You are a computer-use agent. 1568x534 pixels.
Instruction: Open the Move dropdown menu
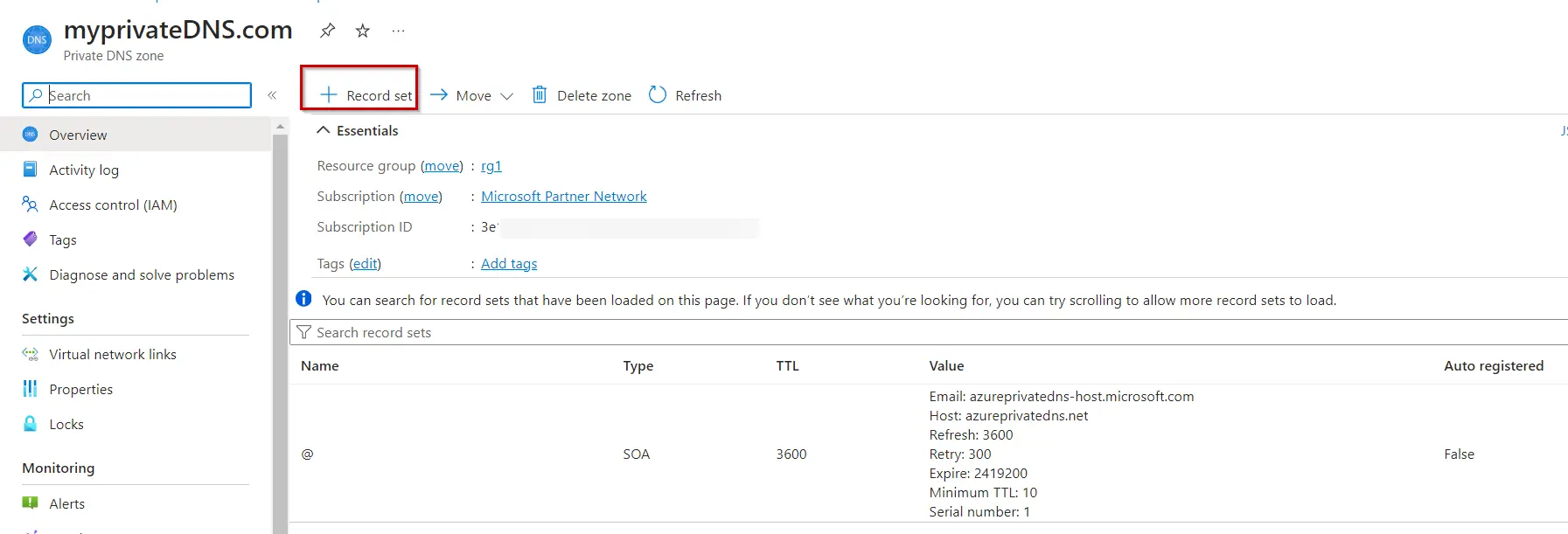472,95
